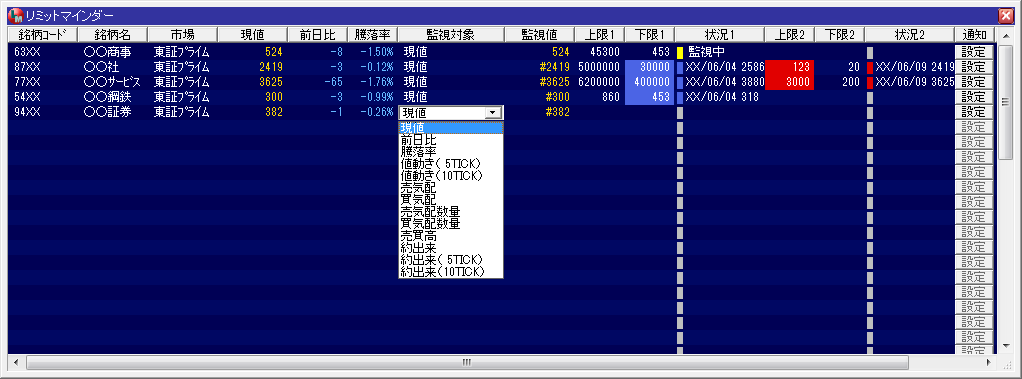Click the blue 下限1 cell showing 30000
The image size is (1022, 379).
click(x=650, y=67)
